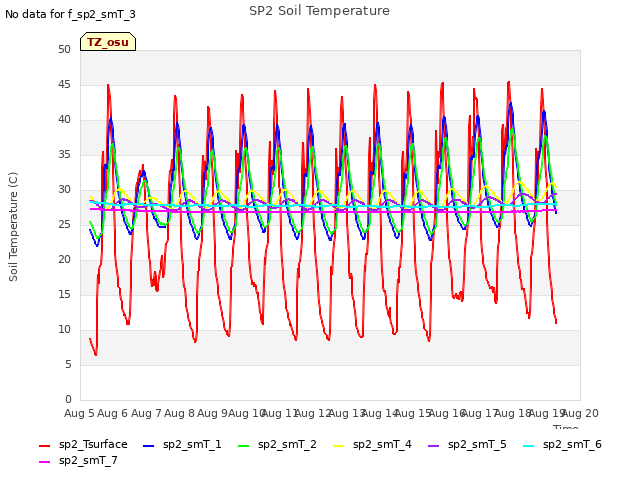Click the blue sp2_smT_1 legend line swatch
This screenshot has width=640, height=480.
149,446
